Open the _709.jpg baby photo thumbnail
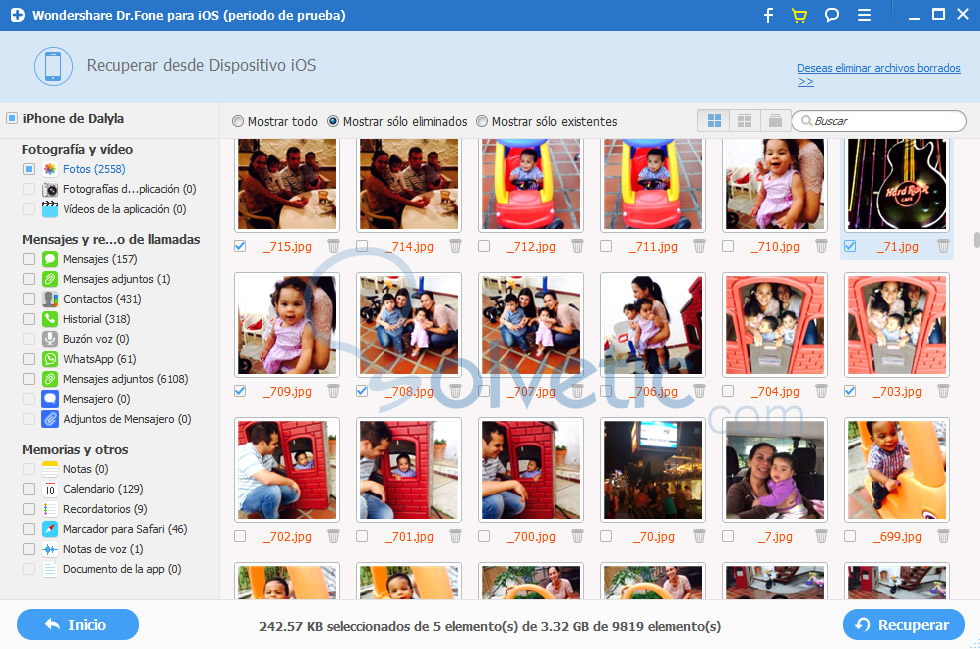Image resolution: width=980 pixels, height=649 pixels. click(287, 324)
